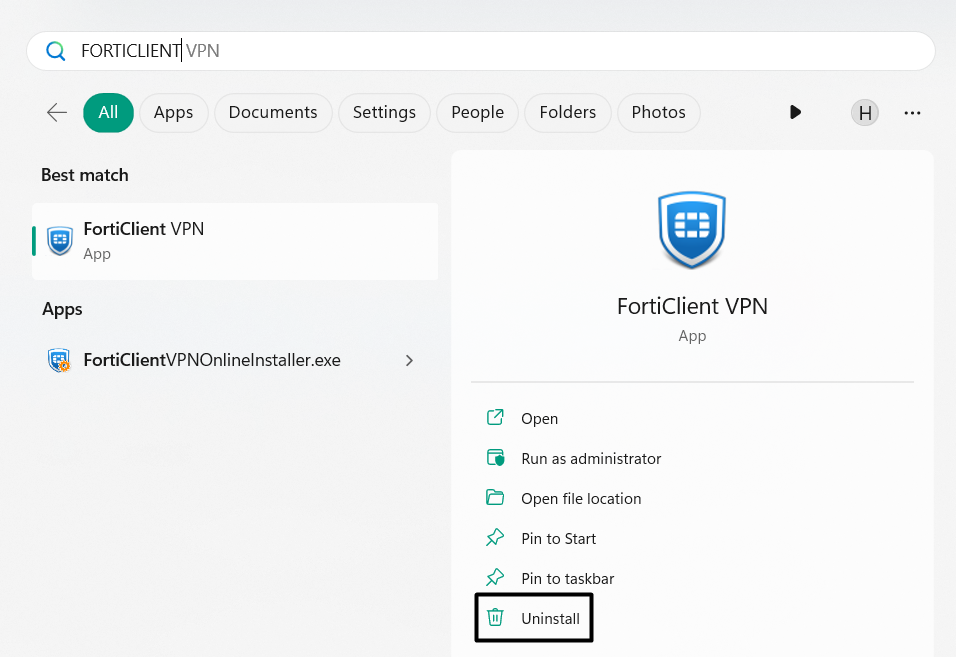Click inside the FORTICLIENT VPN search box
956x657 pixels.
tap(500, 51)
